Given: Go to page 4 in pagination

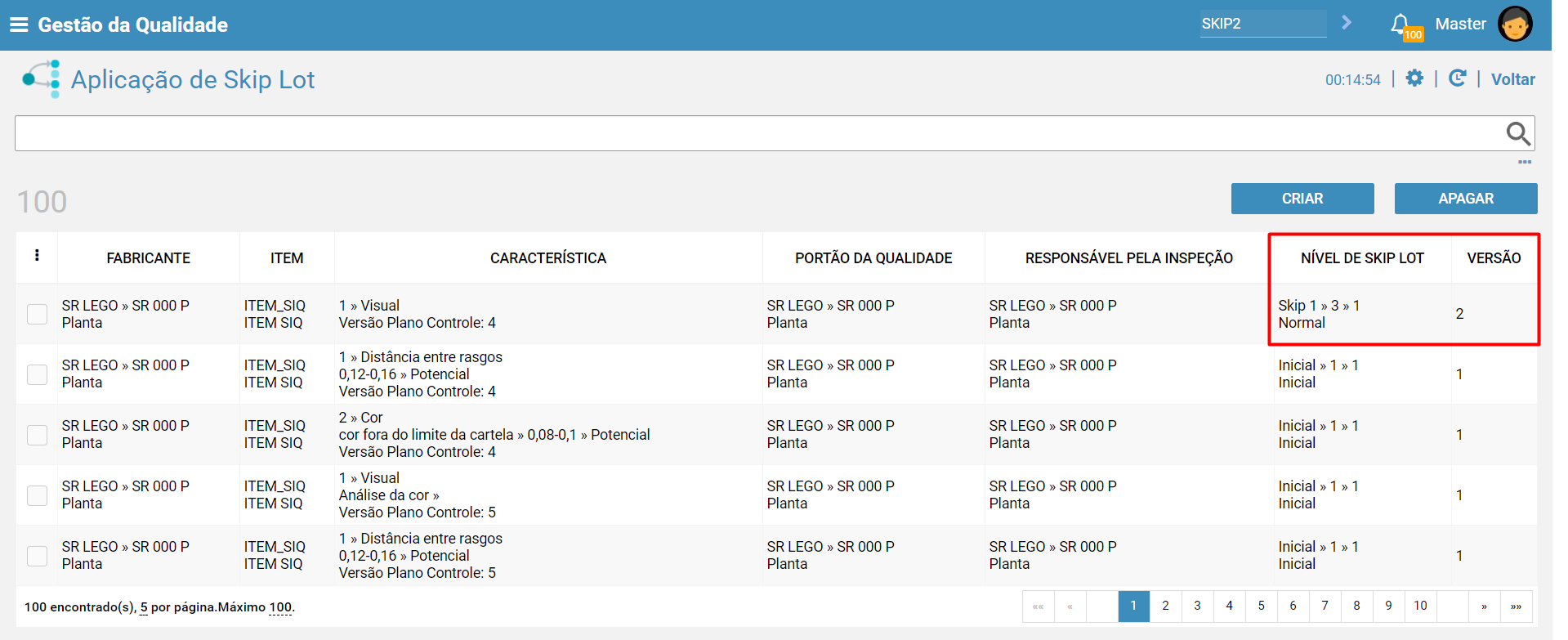Looking at the screenshot, I should pyautogui.click(x=1229, y=606).
